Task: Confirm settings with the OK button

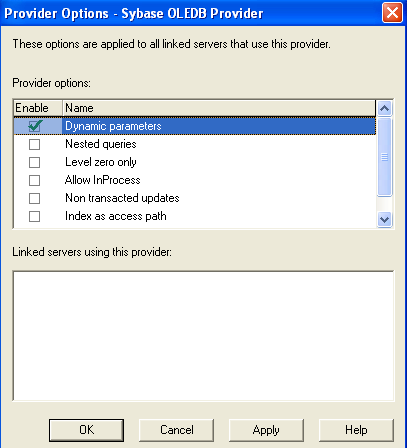Action: point(86,430)
